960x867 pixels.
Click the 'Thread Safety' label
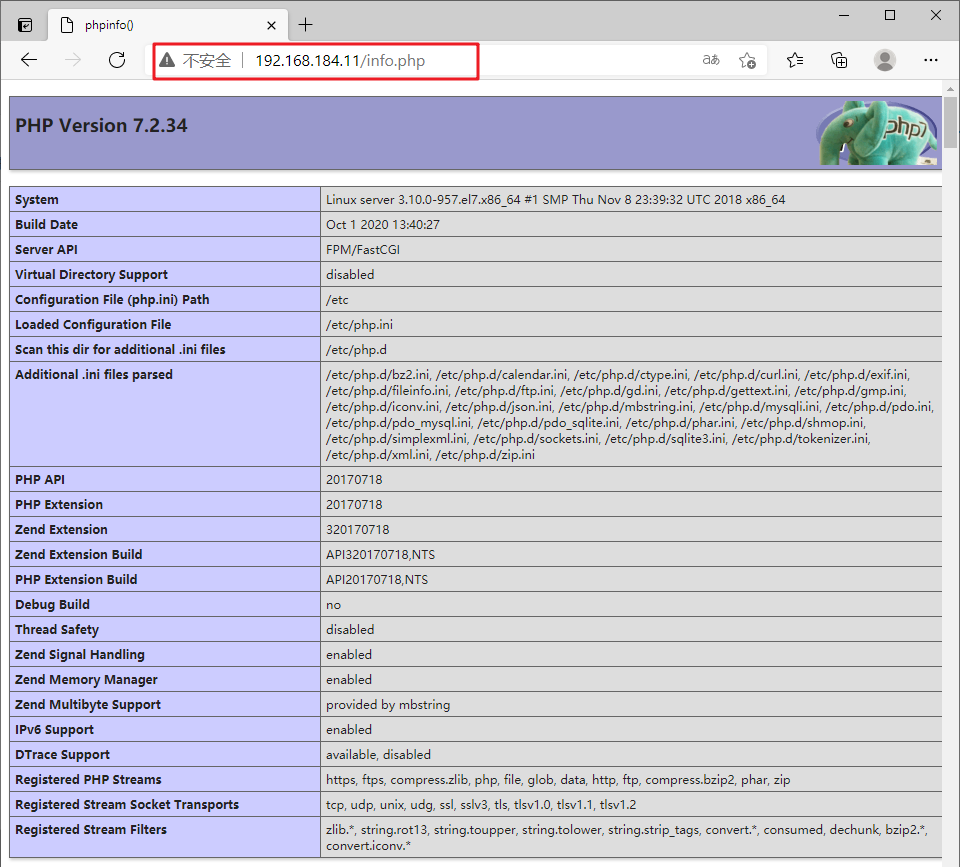click(x=57, y=629)
